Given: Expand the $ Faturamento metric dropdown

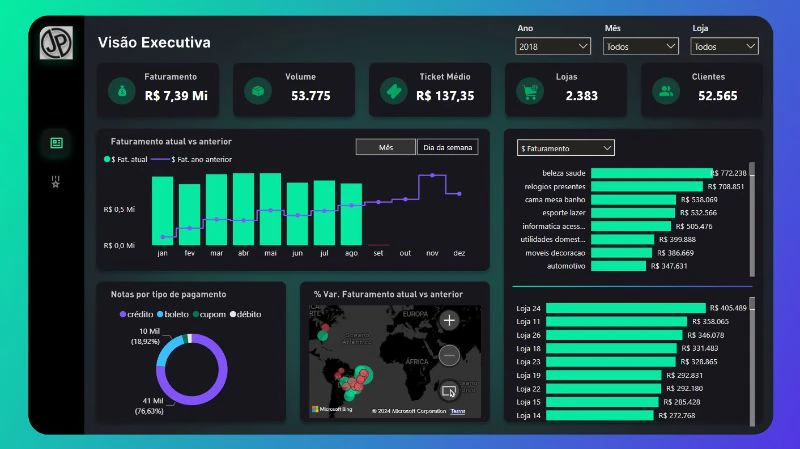Looking at the screenshot, I should [x=565, y=148].
